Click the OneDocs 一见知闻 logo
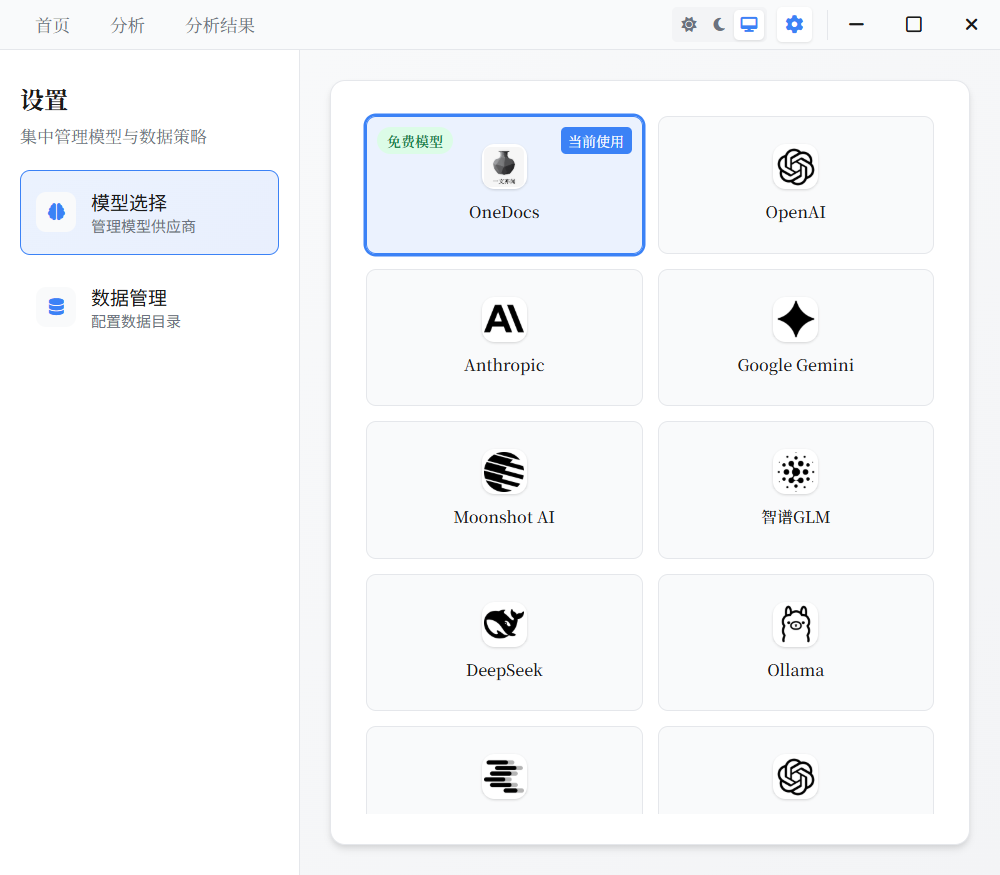 tap(504, 167)
